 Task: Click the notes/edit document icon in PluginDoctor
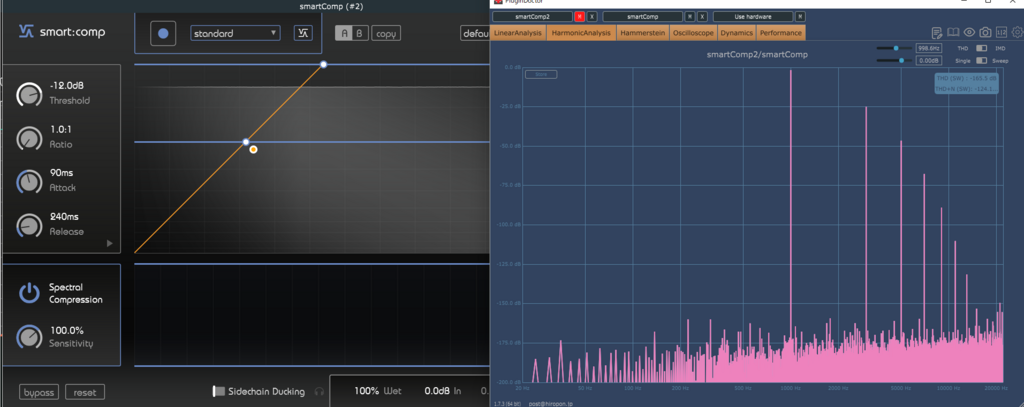937,33
